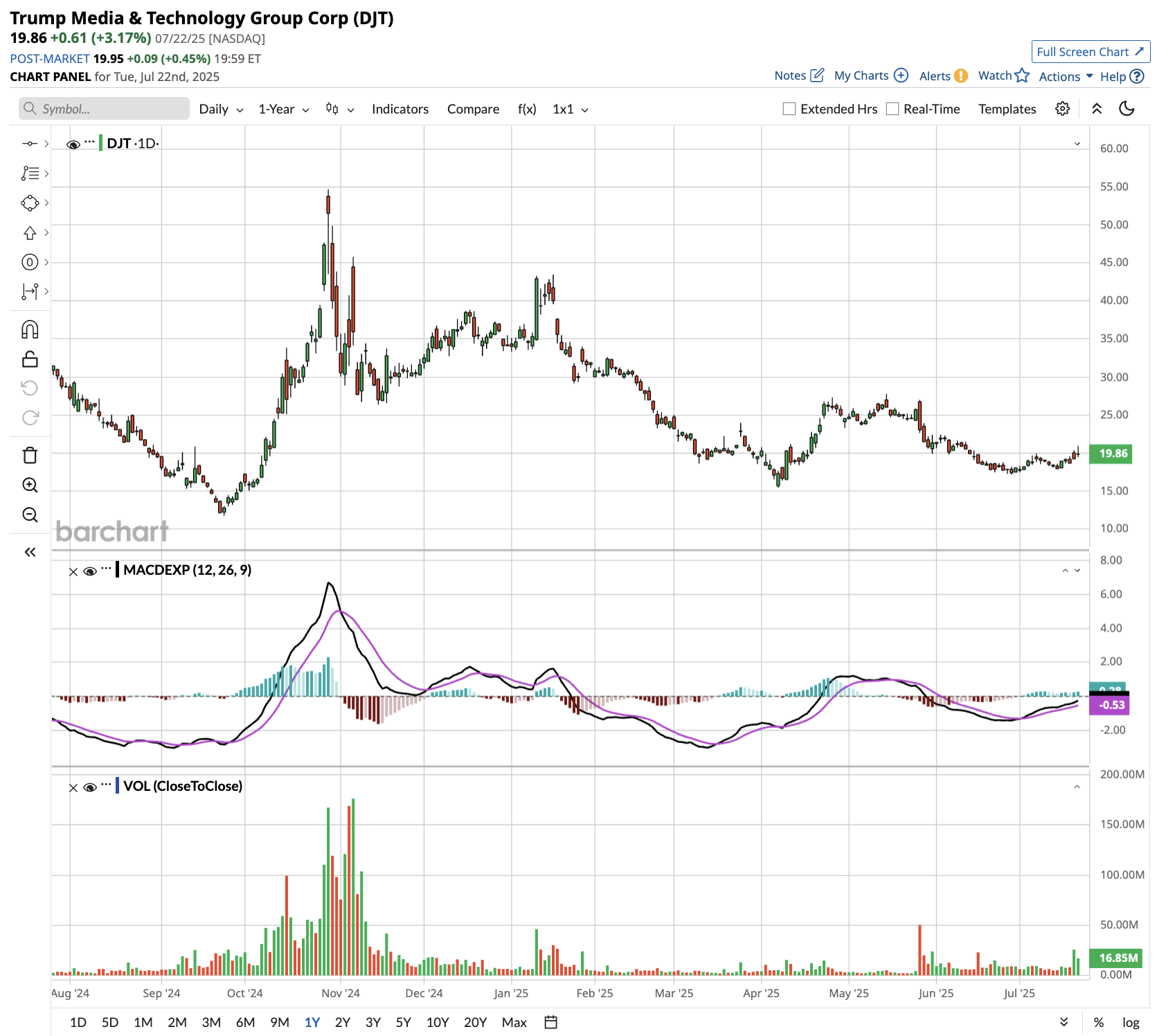Image resolution: width=1166 pixels, height=1036 pixels.
Task: Open the numbered annotation tool
Action: click(30, 262)
